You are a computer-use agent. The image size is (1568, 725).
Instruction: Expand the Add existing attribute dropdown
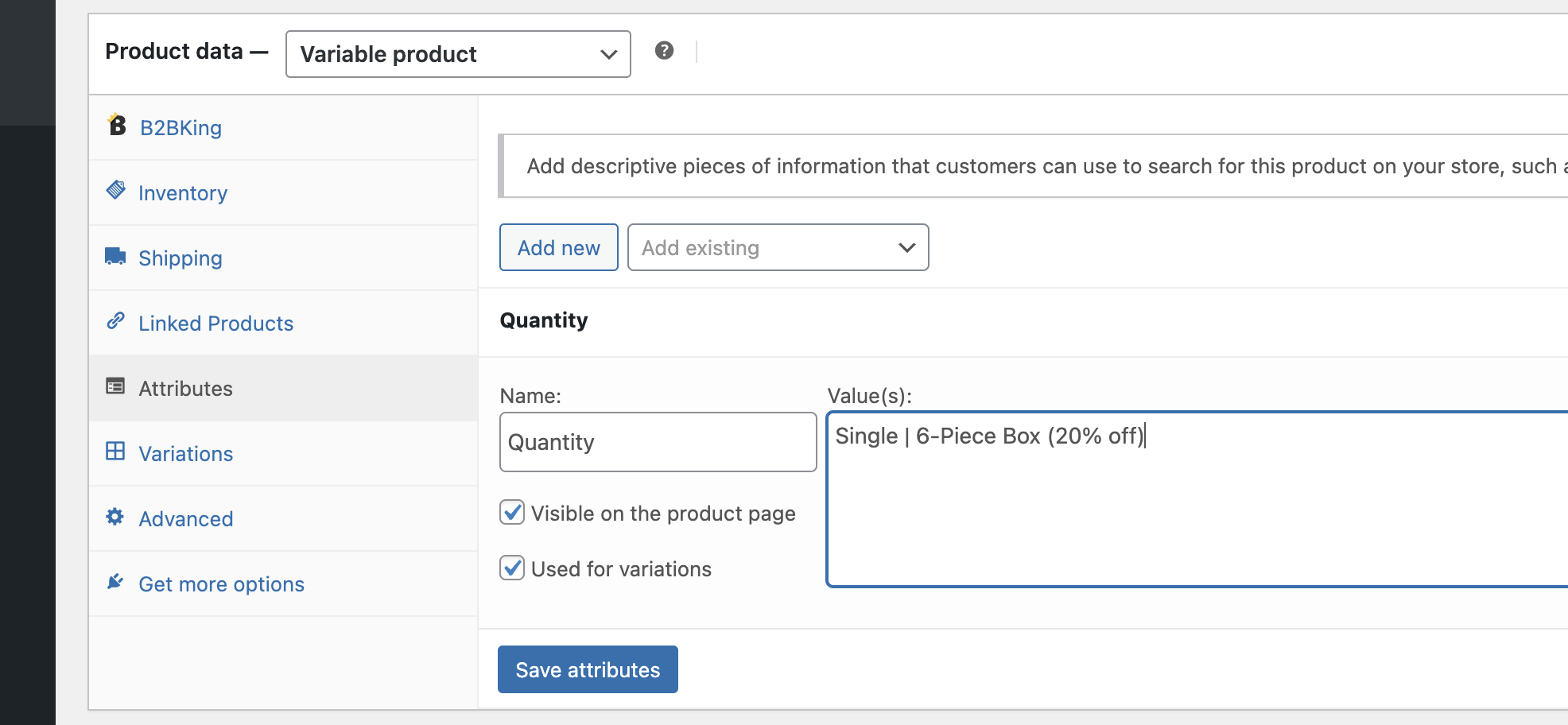[x=778, y=247]
